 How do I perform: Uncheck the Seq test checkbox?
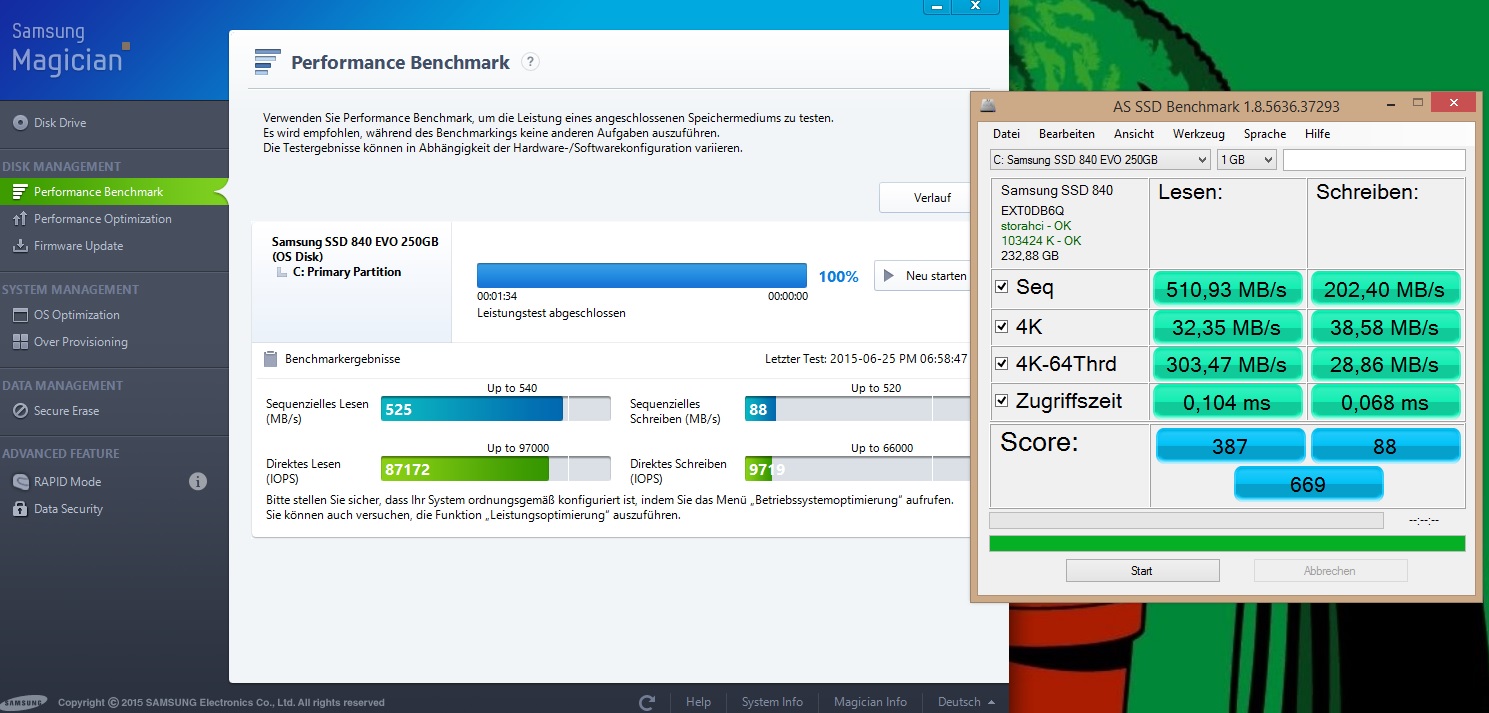coord(1002,288)
